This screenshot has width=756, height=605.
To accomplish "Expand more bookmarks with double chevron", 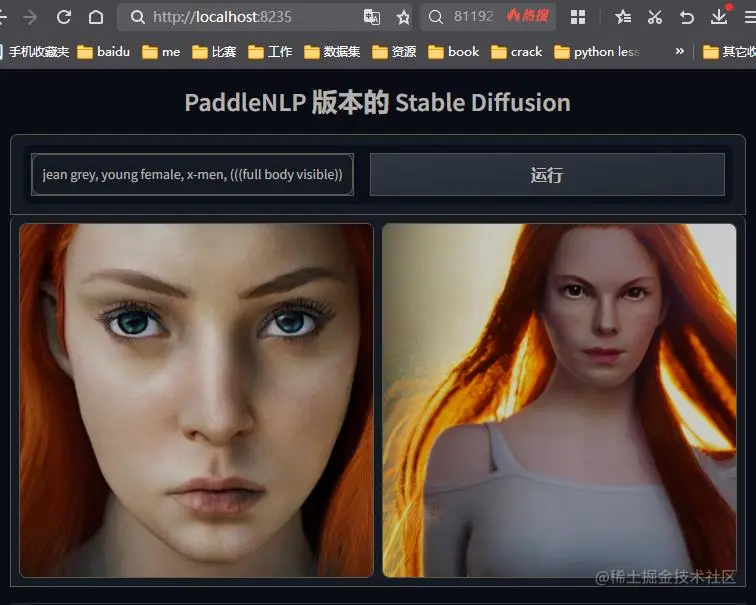I will [680, 51].
